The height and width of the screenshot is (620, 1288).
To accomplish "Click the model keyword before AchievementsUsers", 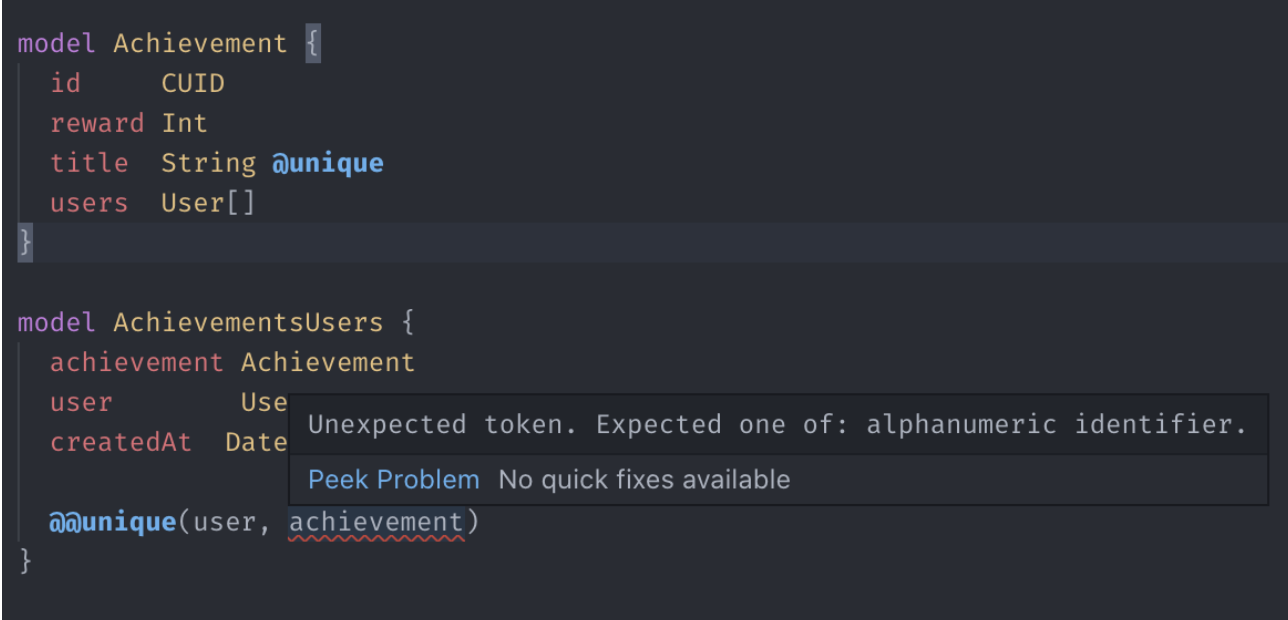I will (x=55, y=322).
